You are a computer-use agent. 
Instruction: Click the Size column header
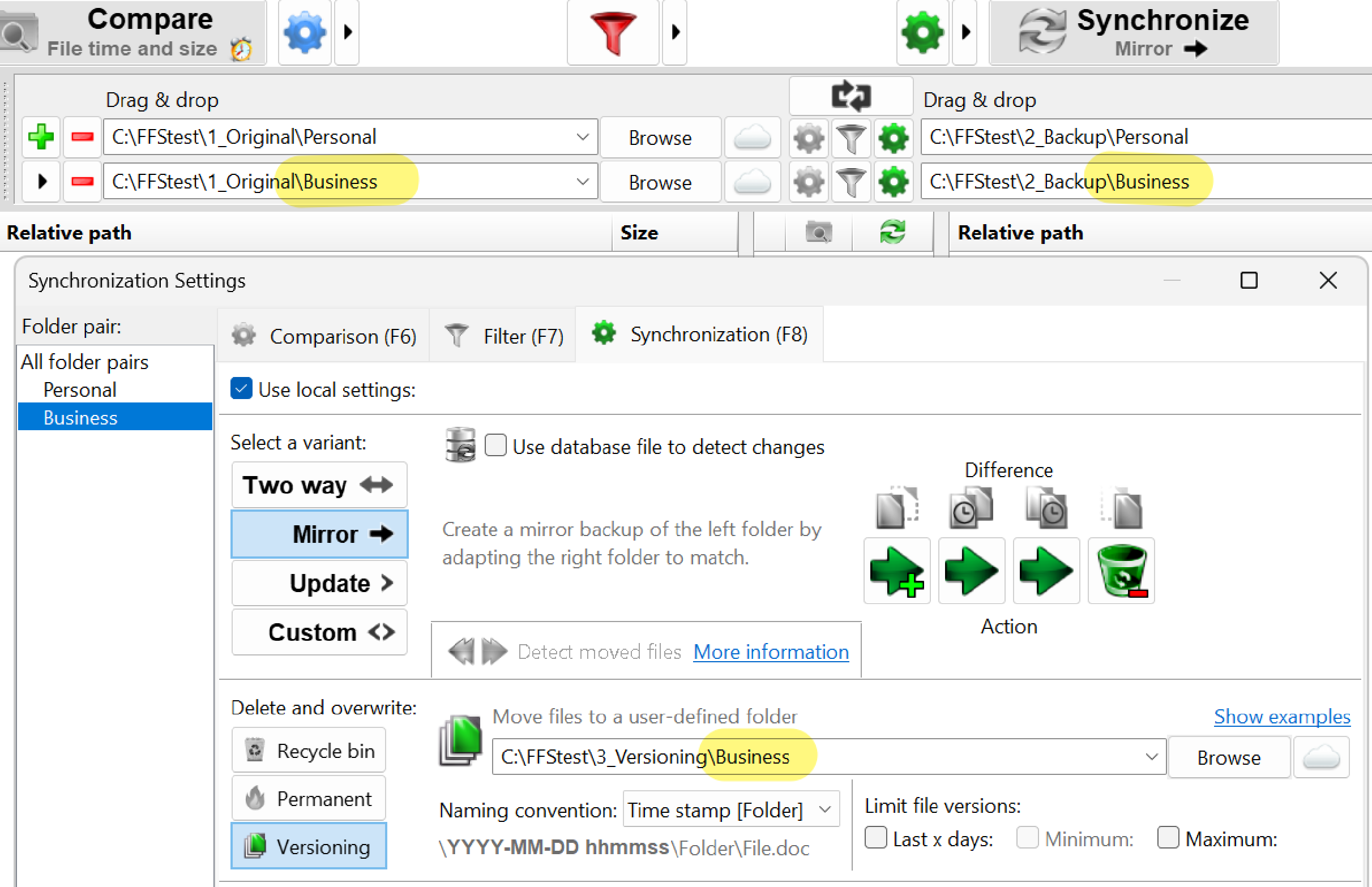pyautogui.click(x=674, y=233)
